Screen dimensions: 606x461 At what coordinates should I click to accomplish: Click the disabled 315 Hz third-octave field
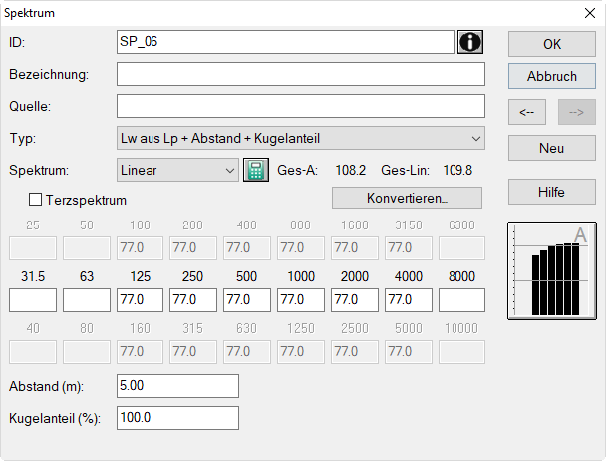click(x=193, y=352)
